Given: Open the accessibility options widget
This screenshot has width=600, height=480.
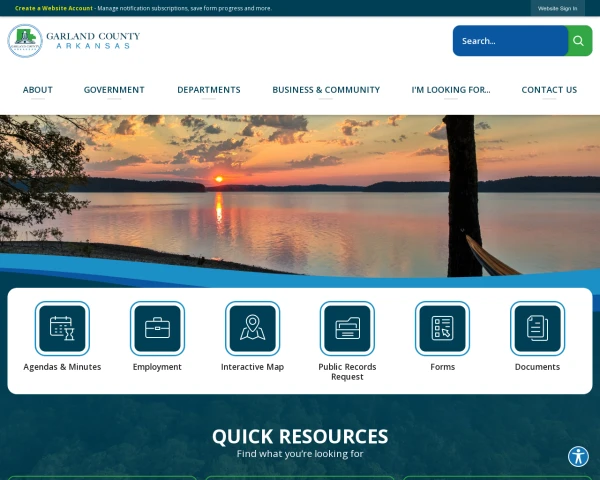Looking at the screenshot, I should [578, 456].
